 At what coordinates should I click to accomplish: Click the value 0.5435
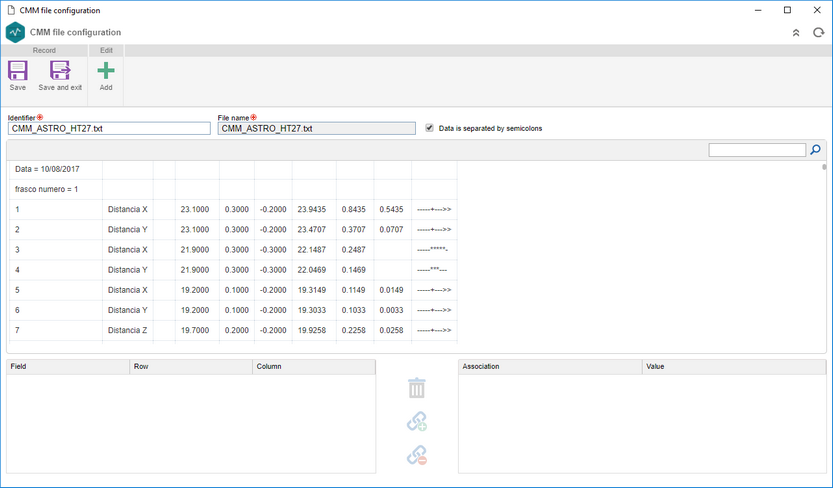(392, 209)
